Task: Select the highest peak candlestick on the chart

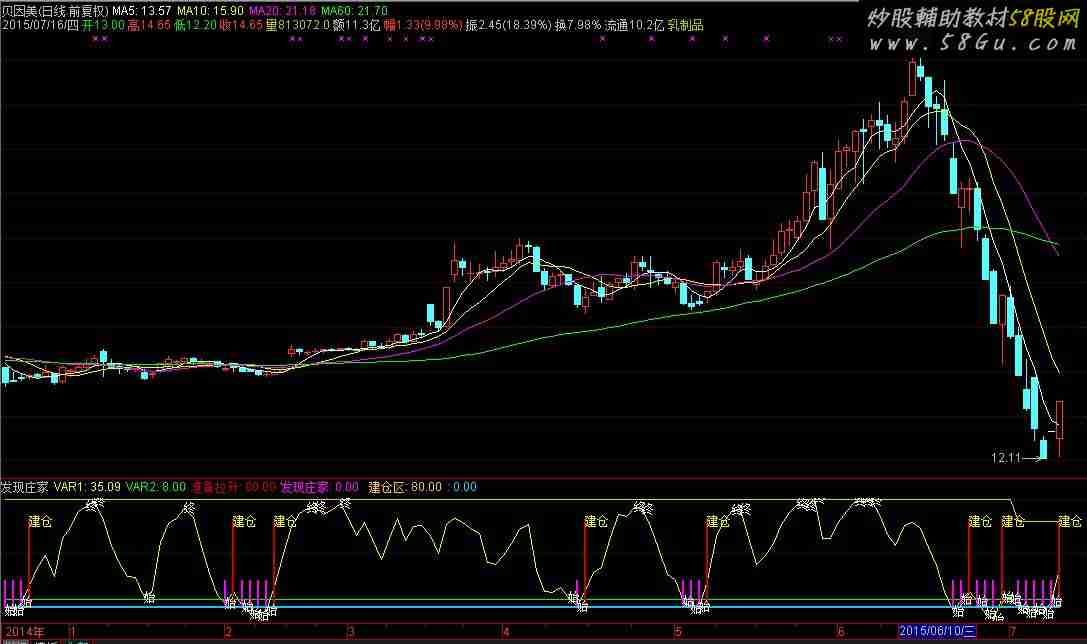Action: pos(912,78)
